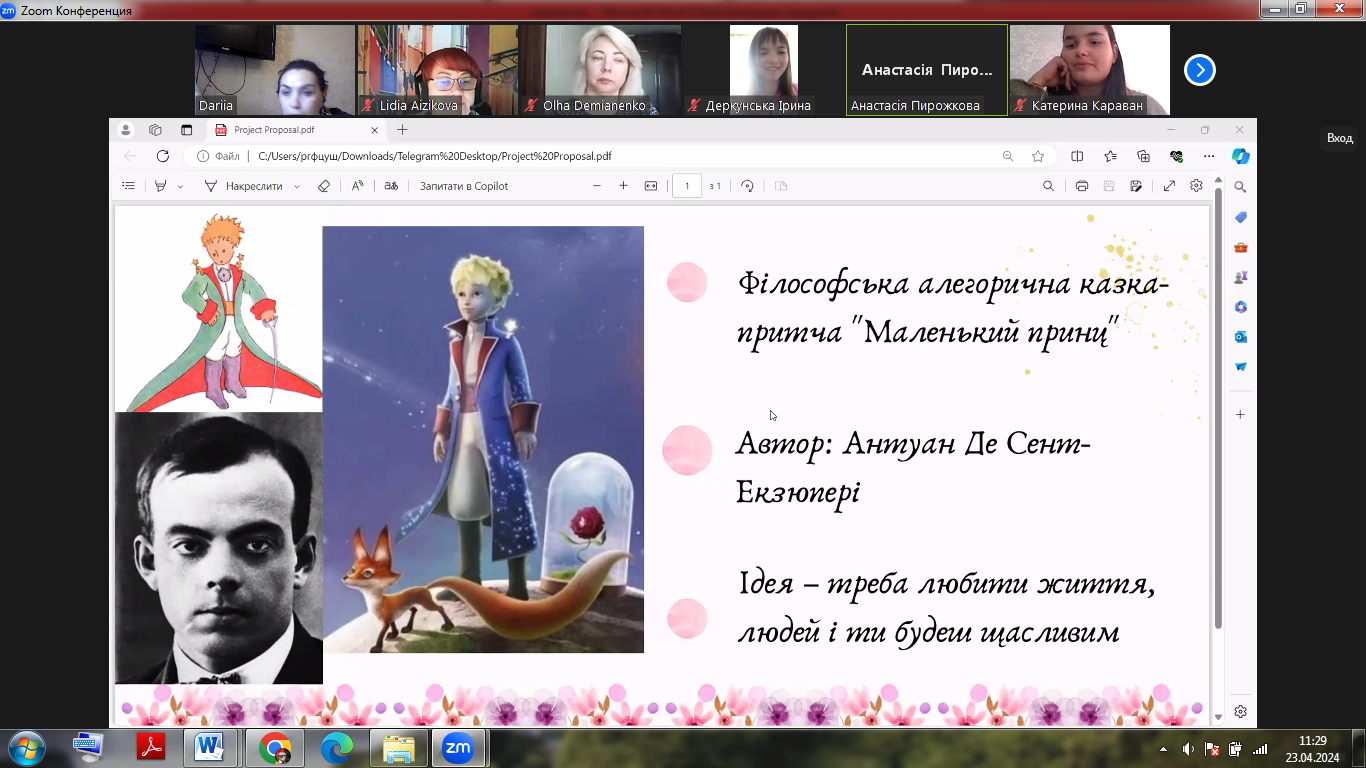Click the Edge address bar URL
Screen dimensions: 1366x768
point(435,156)
